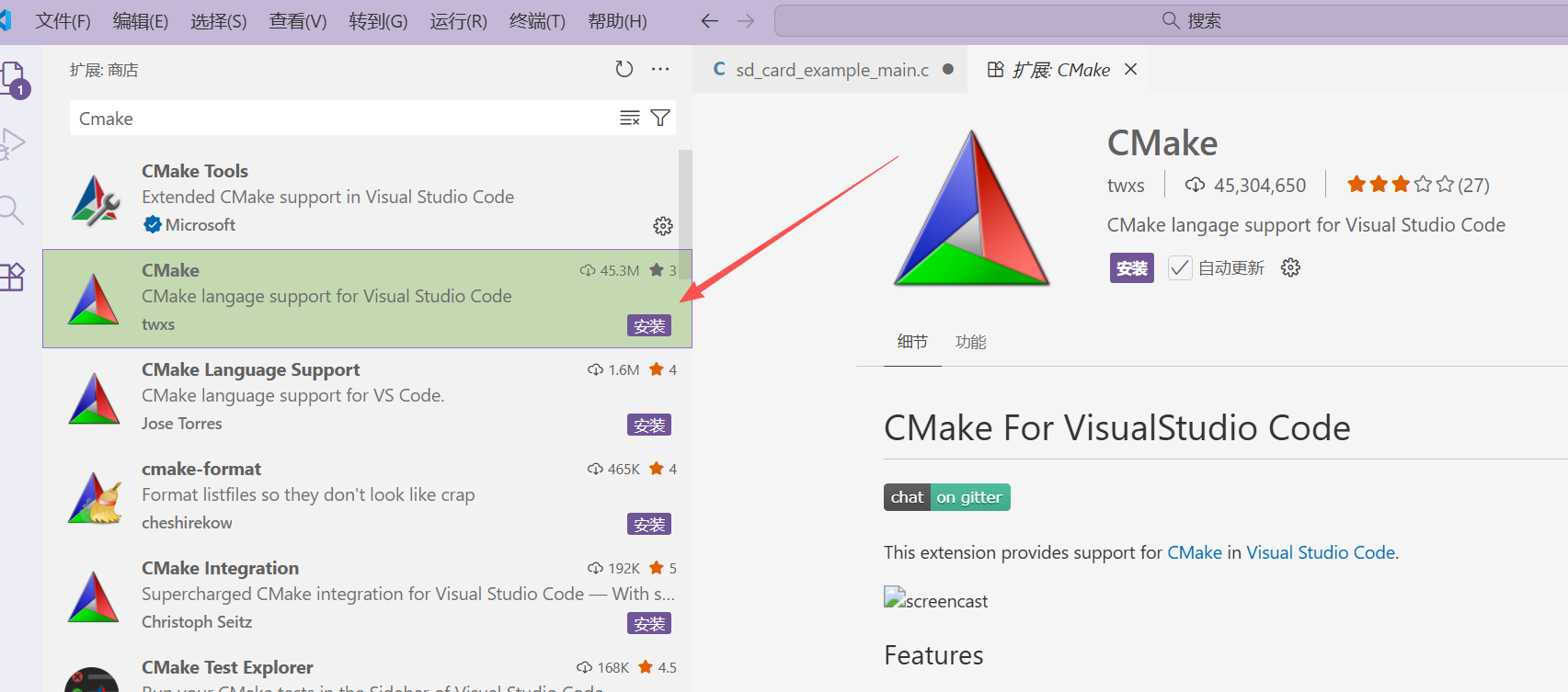This screenshot has height=692, width=1568.
Task: Navigate back with the left arrow
Action: pos(709,21)
